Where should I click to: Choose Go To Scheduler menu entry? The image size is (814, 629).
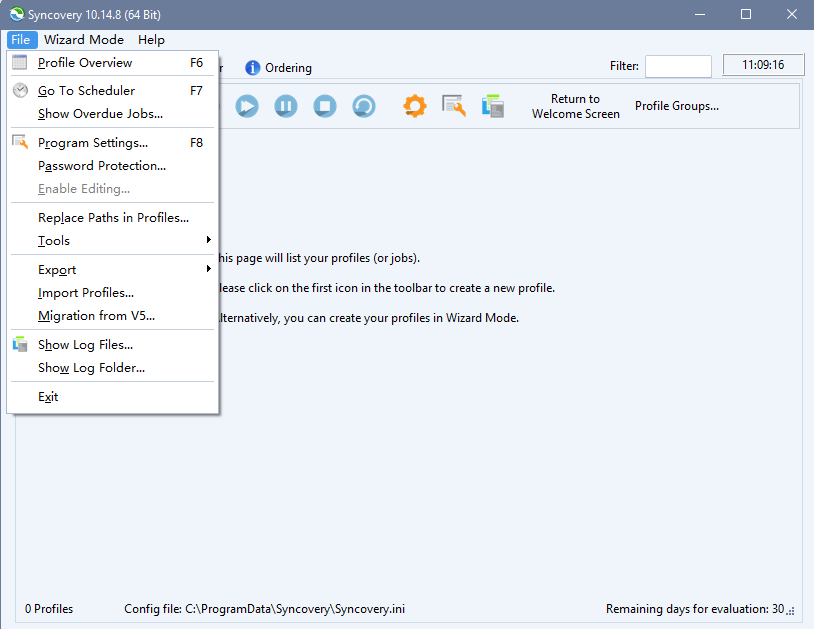[86, 91]
